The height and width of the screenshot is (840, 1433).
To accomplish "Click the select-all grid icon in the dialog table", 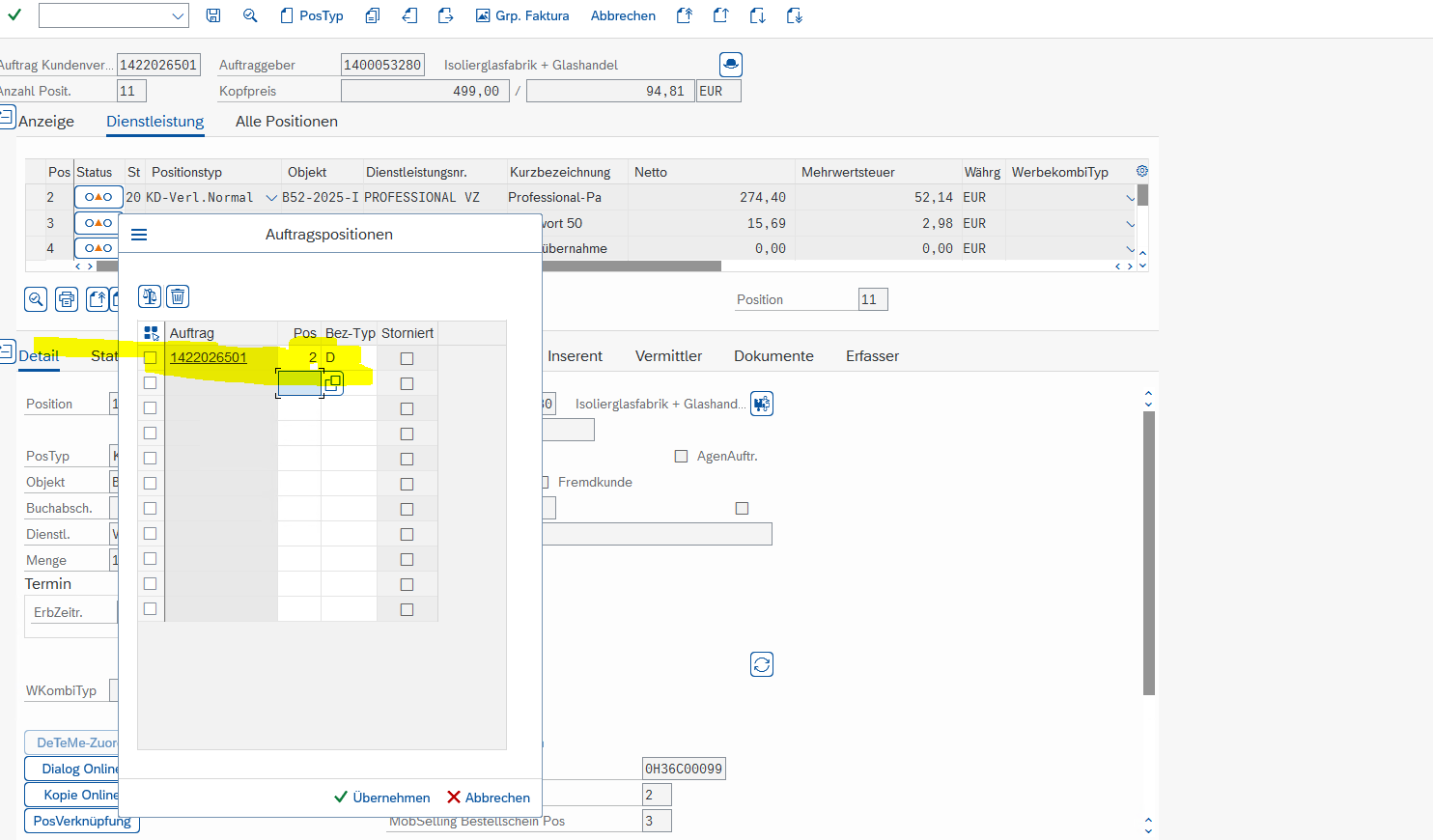I will 151,333.
